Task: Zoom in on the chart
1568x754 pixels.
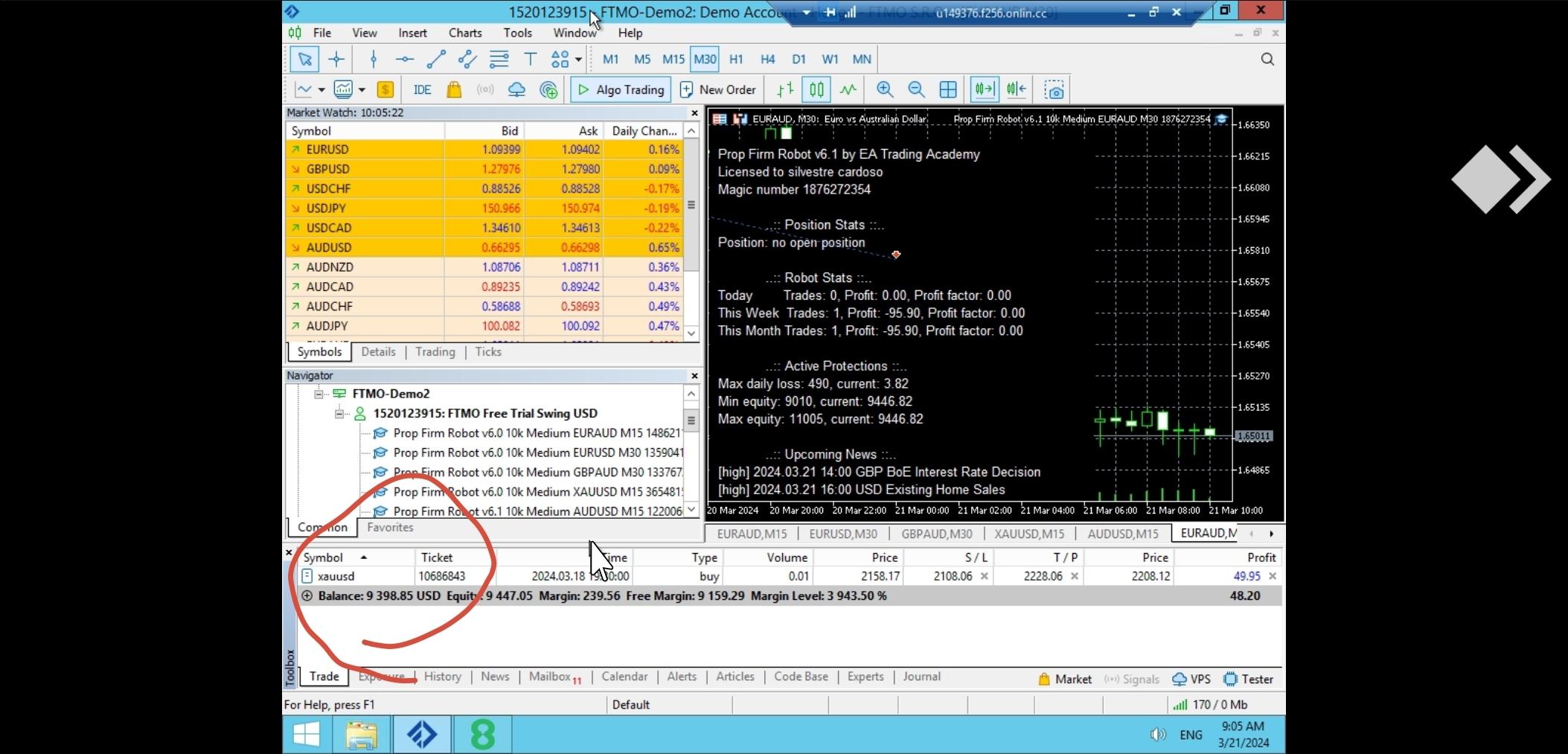Action: (885, 90)
